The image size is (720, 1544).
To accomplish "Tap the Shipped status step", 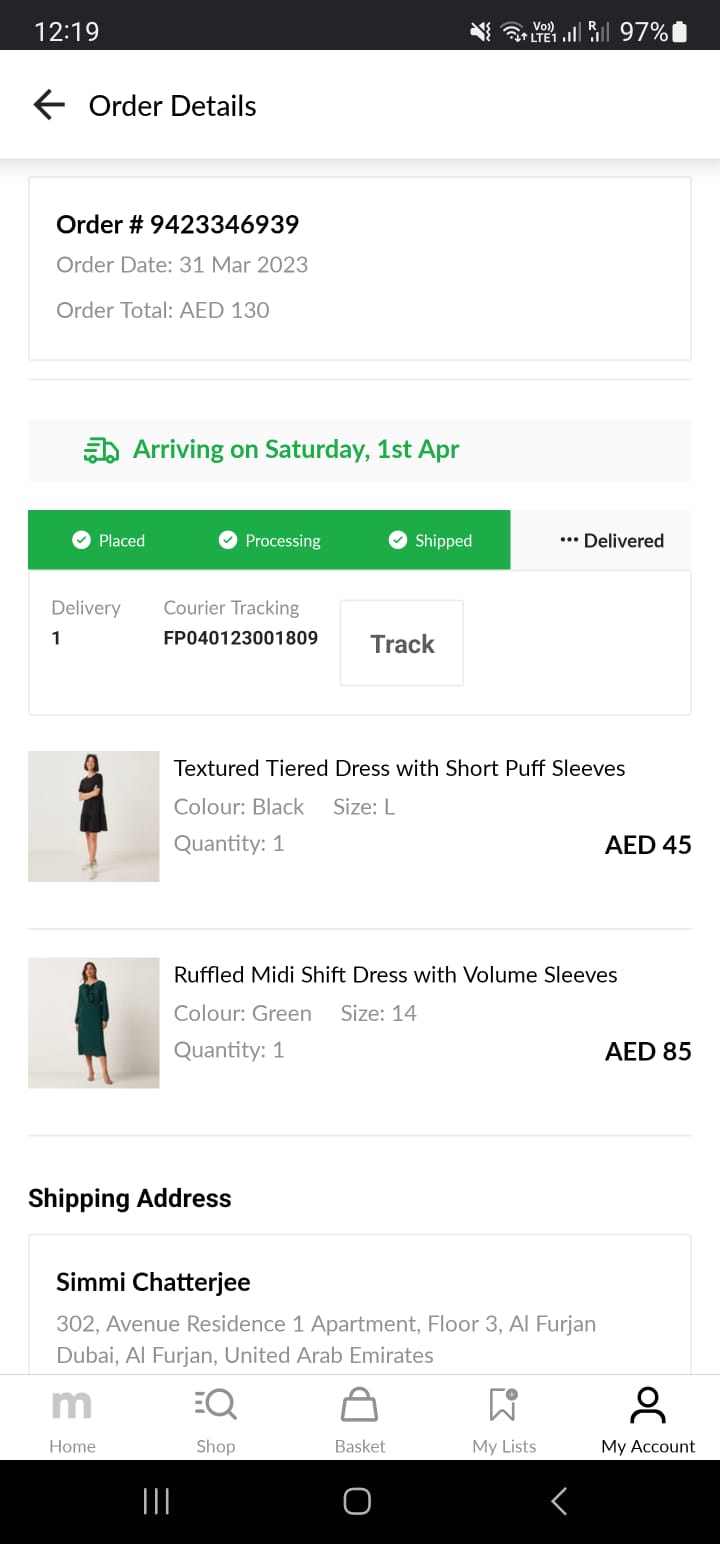I will click(430, 540).
